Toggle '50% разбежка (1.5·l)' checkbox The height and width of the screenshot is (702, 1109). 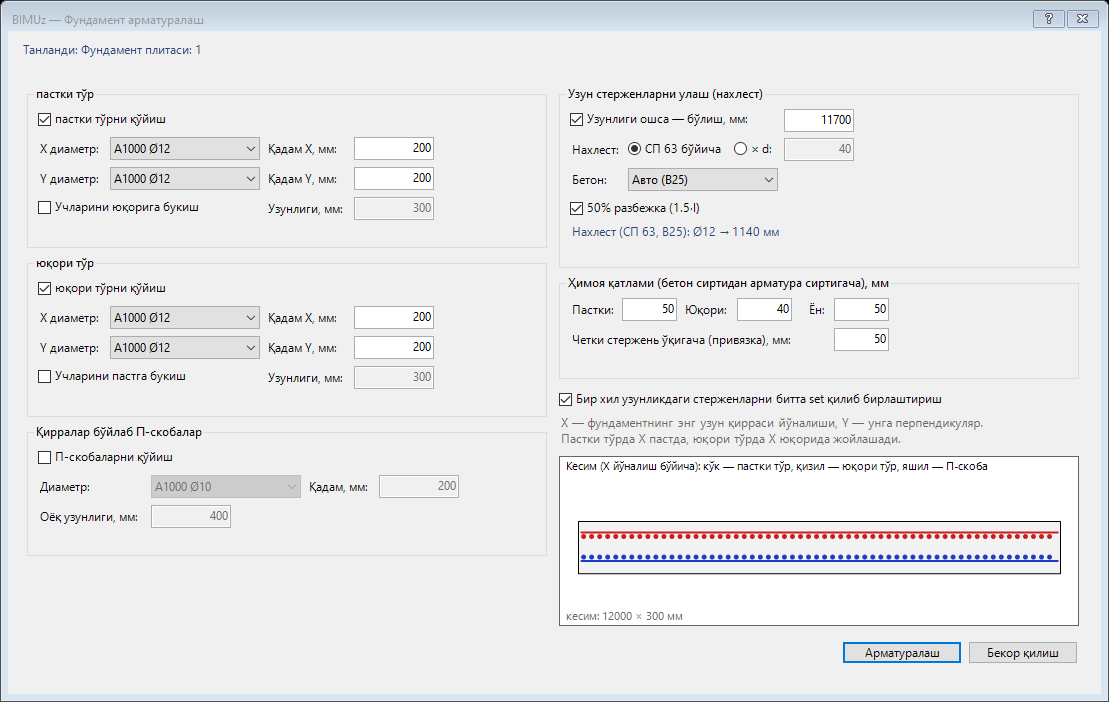click(x=576, y=209)
